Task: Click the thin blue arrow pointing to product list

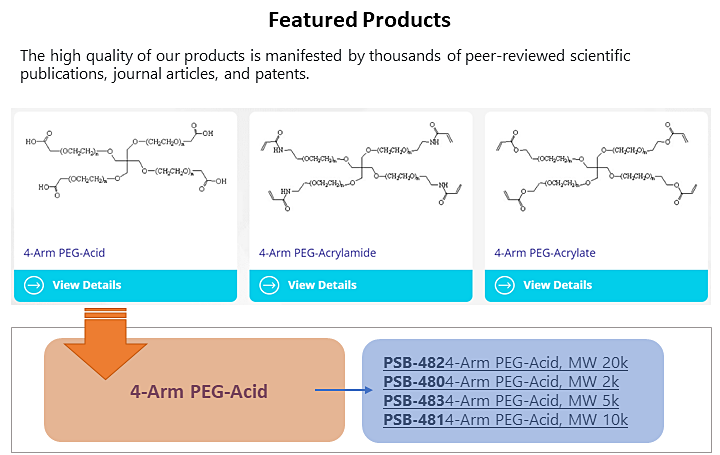Action: point(343,390)
